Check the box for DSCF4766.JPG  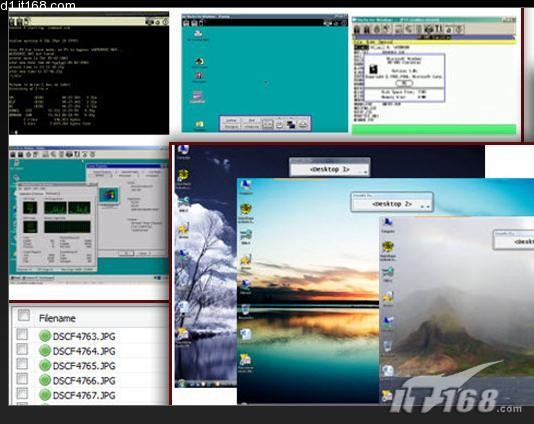click(22, 378)
